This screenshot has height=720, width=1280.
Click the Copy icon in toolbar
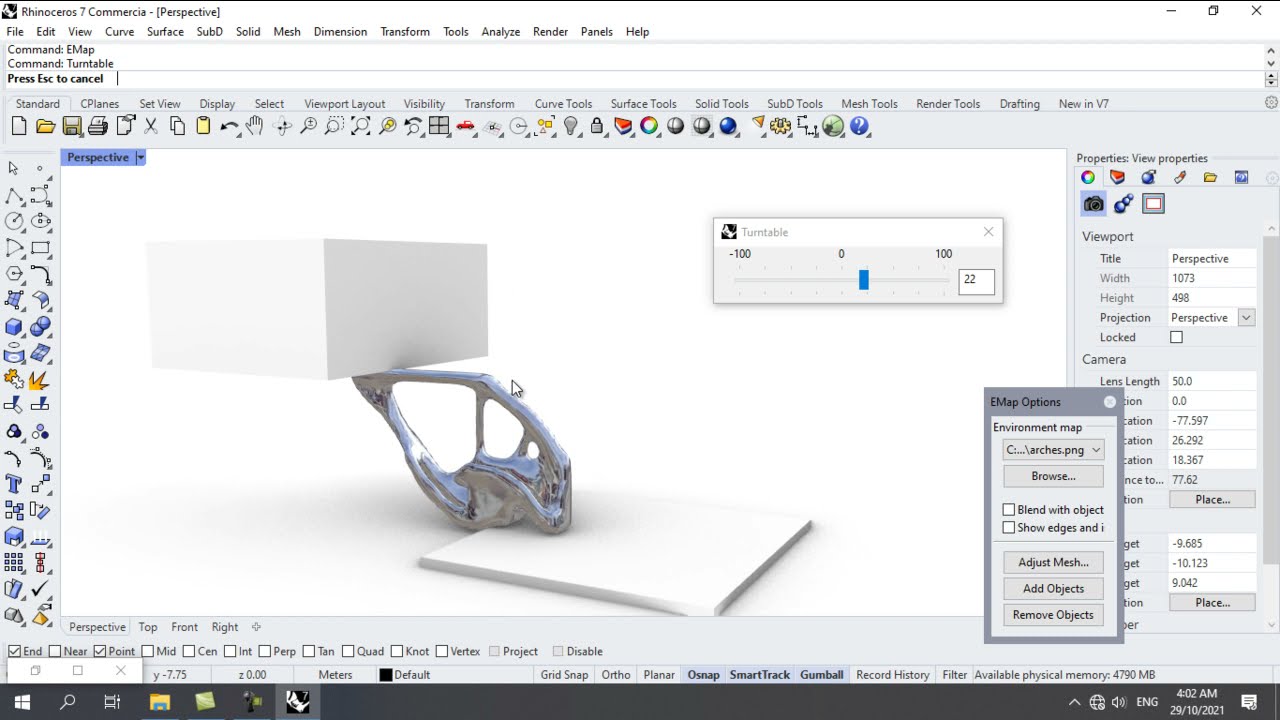tap(177, 126)
